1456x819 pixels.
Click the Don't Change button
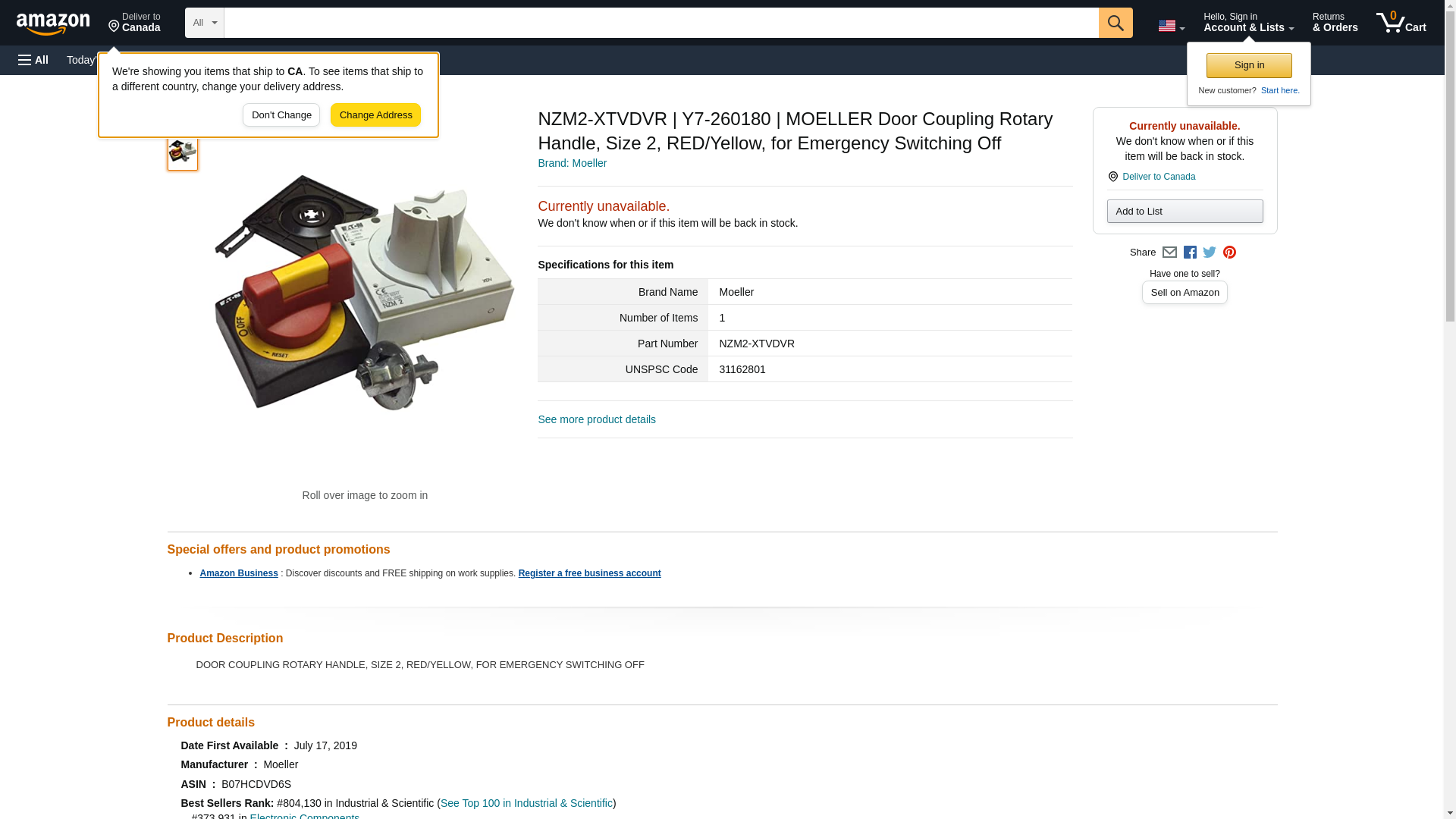click(x=281, y=115)
